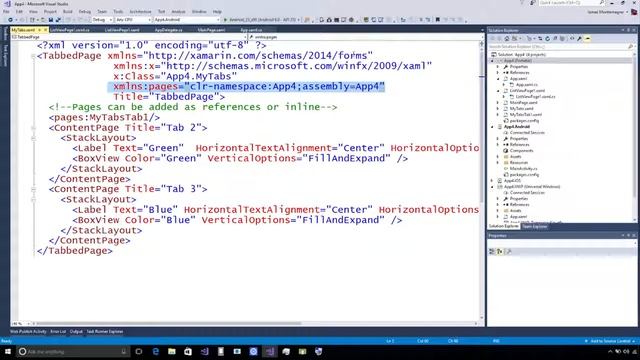Open the Error List bottom tab
This screenshot has height=360, width=640.
[58, 331]
